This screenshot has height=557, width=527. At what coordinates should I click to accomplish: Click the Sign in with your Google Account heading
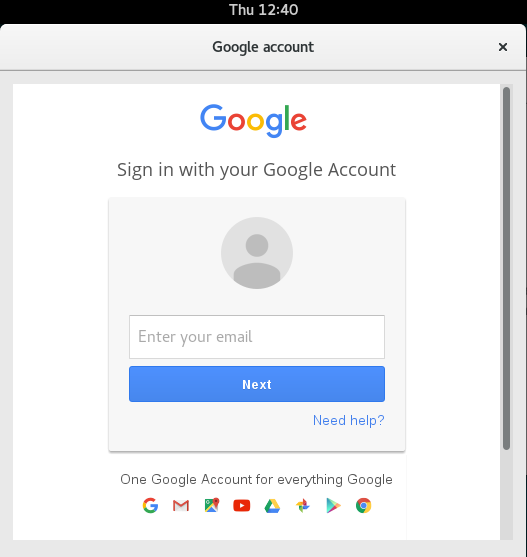256,170
